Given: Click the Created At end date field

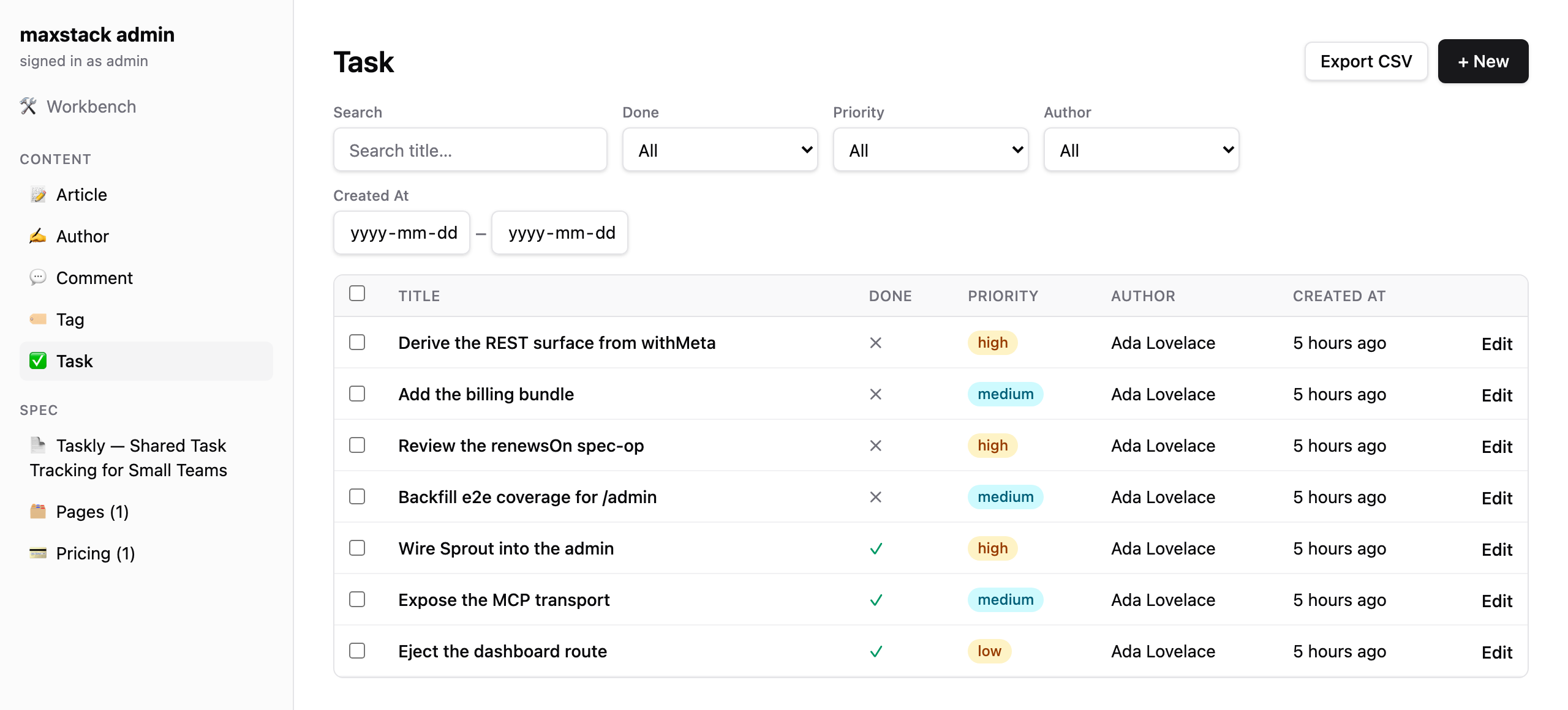Looking at the screenshot, I should coord(560,233).
